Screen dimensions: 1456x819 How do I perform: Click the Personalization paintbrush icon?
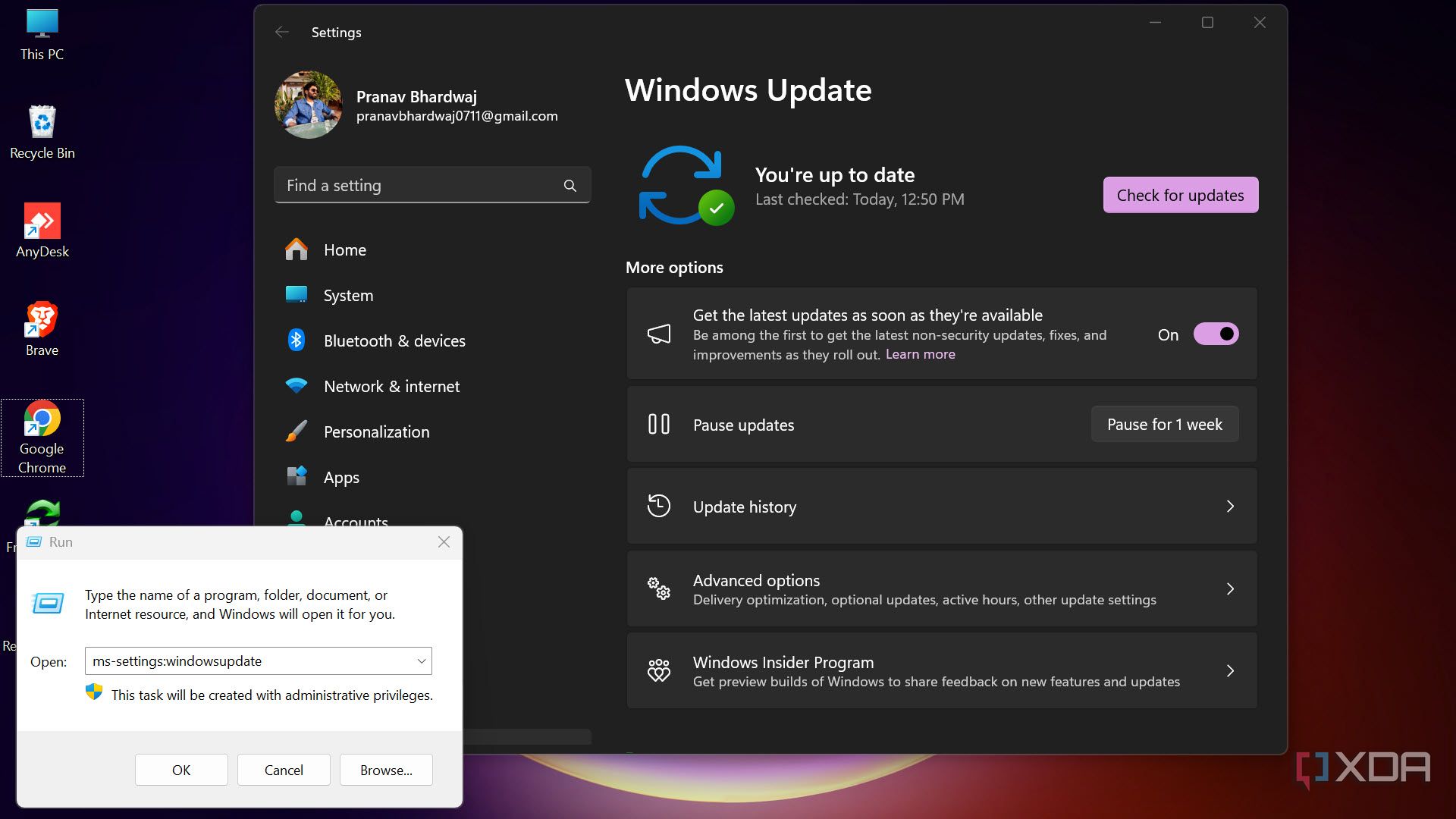[297, 431]
